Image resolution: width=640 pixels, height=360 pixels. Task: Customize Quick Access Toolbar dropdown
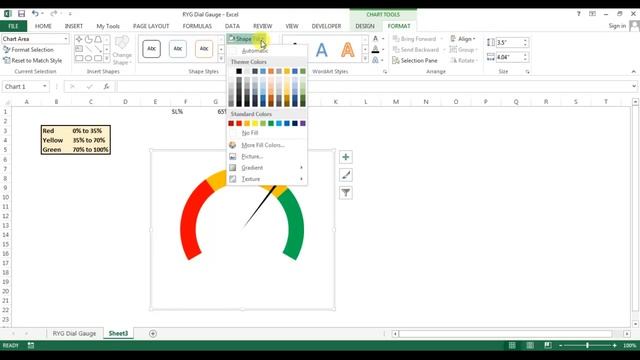[70, 14]
